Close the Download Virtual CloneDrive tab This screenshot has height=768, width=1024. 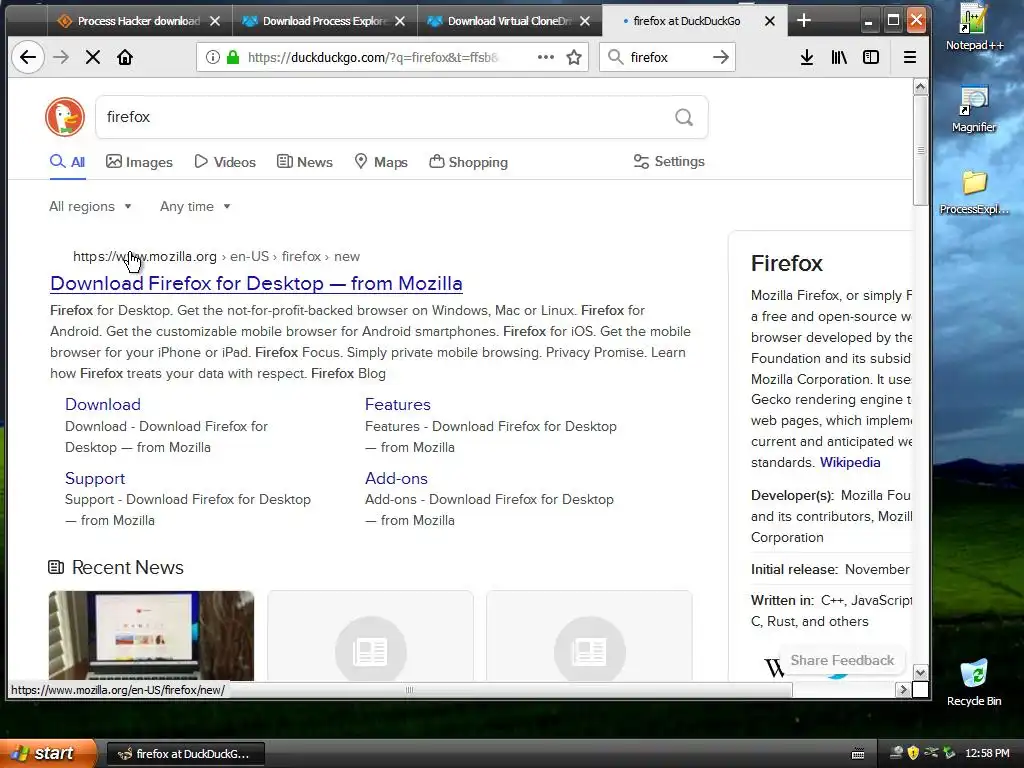point(585,21)
